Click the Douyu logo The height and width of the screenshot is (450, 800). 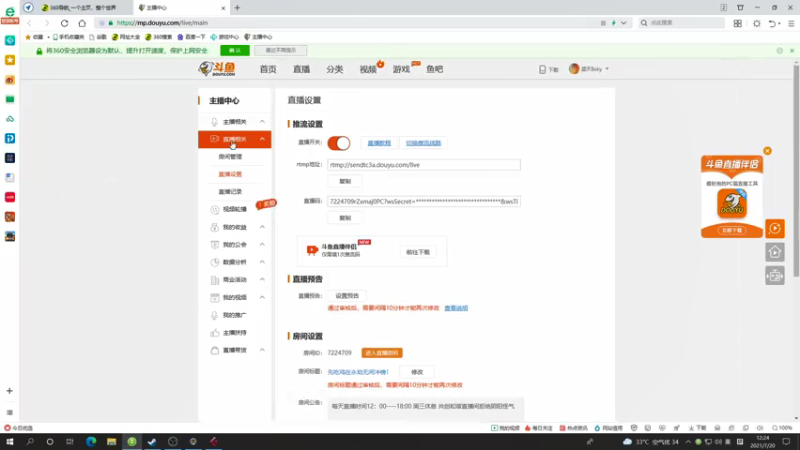(217, 69)
